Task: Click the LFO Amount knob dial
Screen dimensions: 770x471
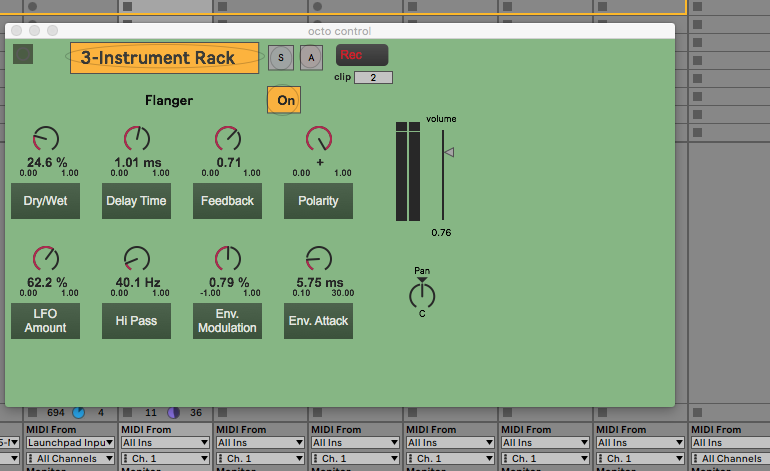Action: pyautogui.click(x=46, y=259)
